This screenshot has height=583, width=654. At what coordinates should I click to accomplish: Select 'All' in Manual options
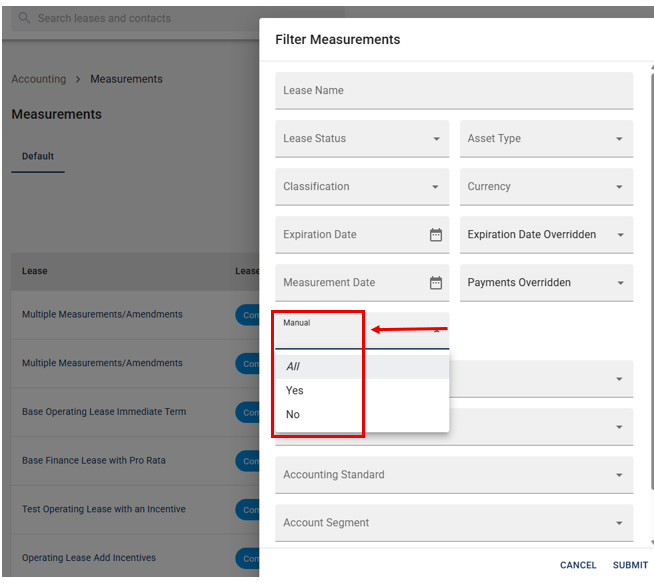294,367
